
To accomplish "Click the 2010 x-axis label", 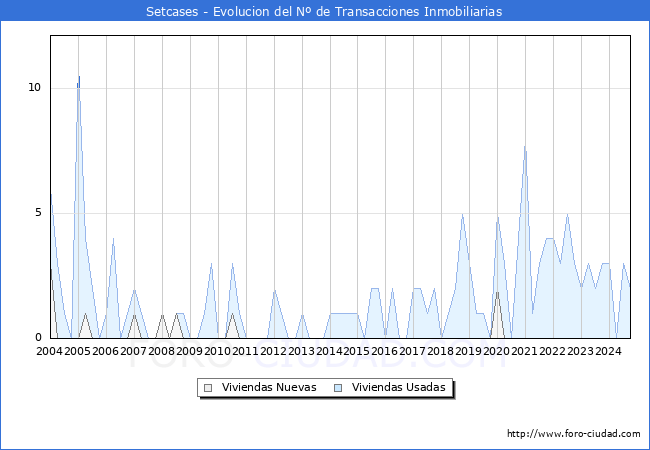I will [x=217, y=351].
